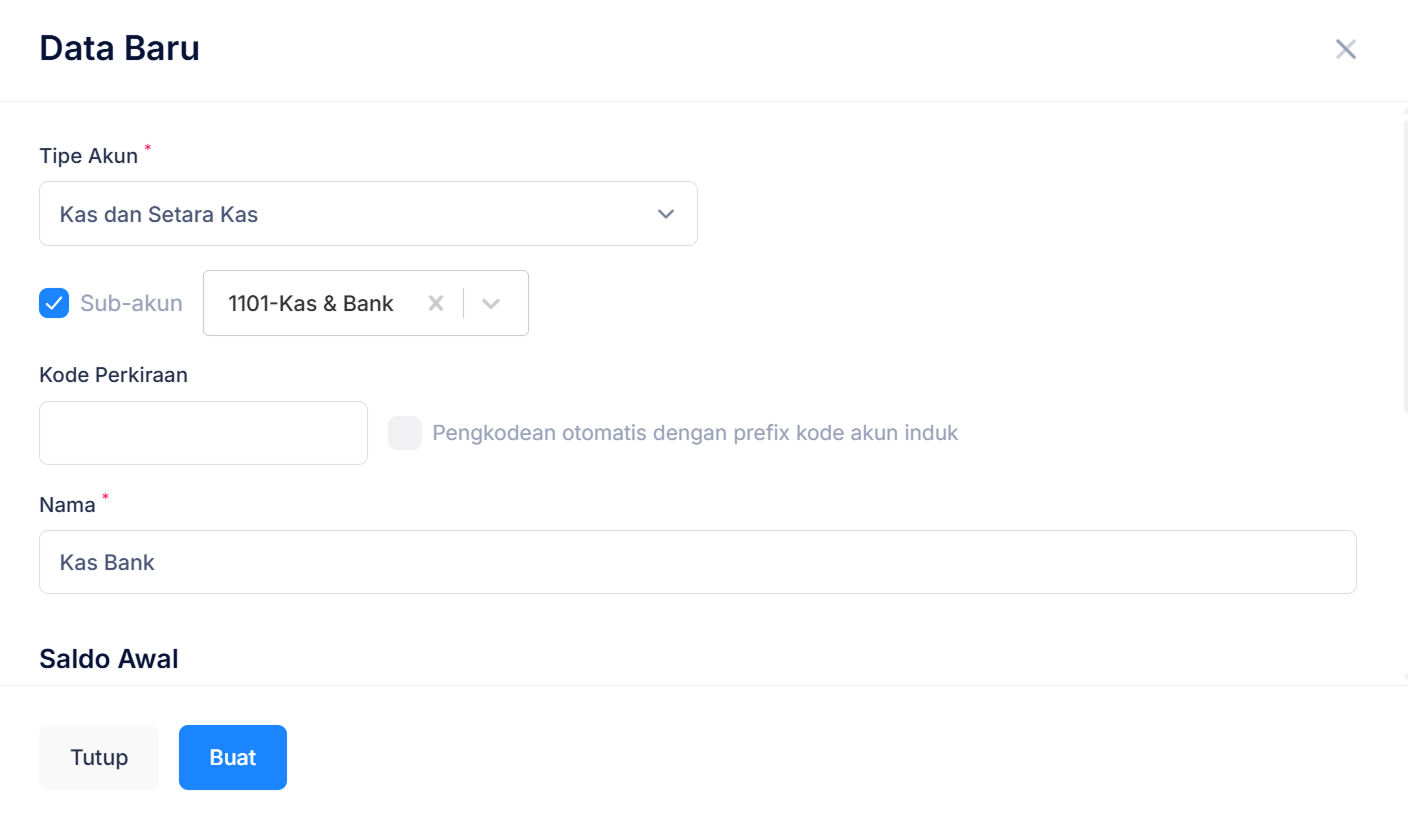Viewport: 1408px width, 825px height.
Task: Click the Data Baru dialog title
Action: [119, 48]
